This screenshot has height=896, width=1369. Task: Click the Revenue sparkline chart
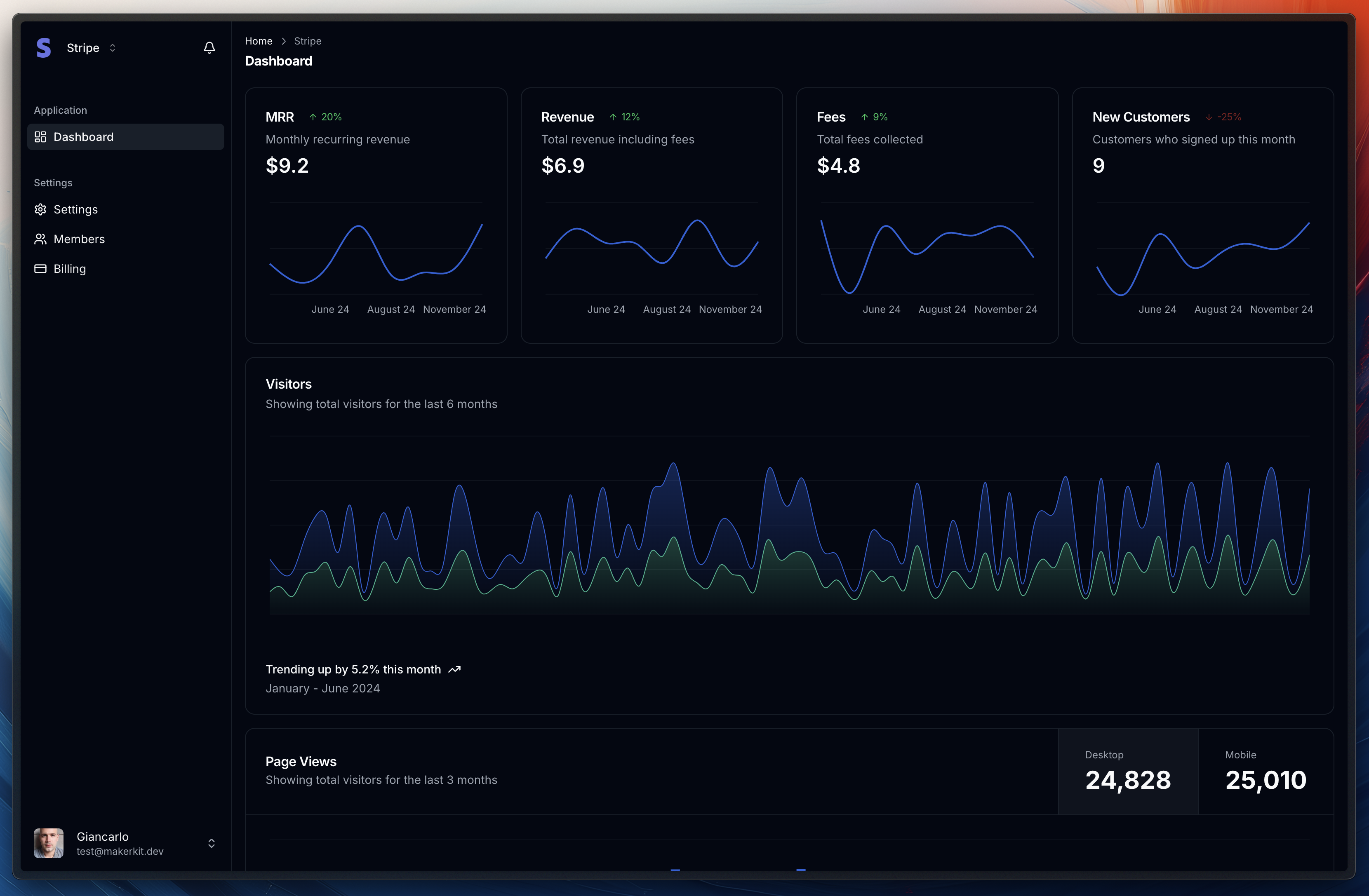point(652,249)
